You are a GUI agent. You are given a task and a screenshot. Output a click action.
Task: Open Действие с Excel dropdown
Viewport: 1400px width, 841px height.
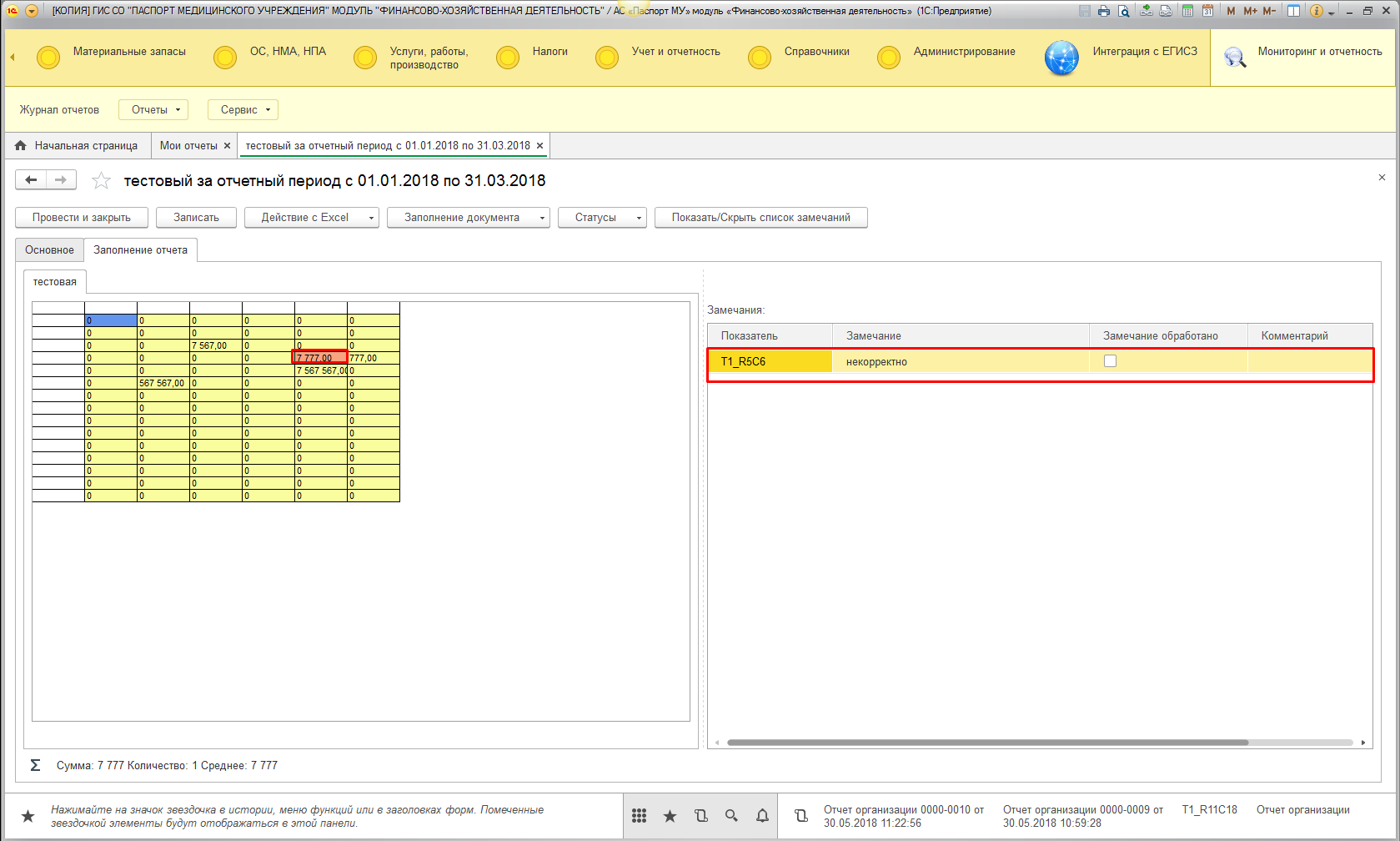pos(311,218)
